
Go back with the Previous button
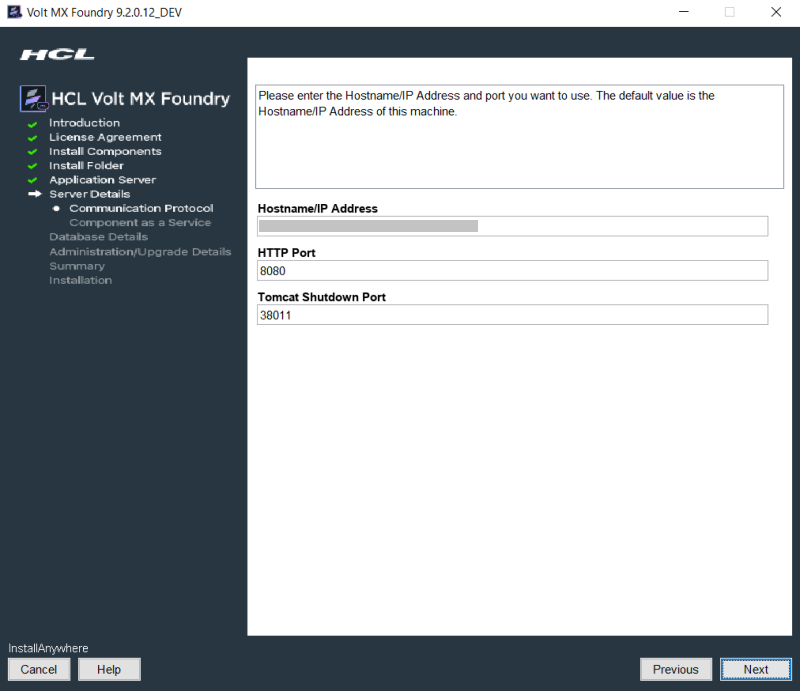pos(675,669)
